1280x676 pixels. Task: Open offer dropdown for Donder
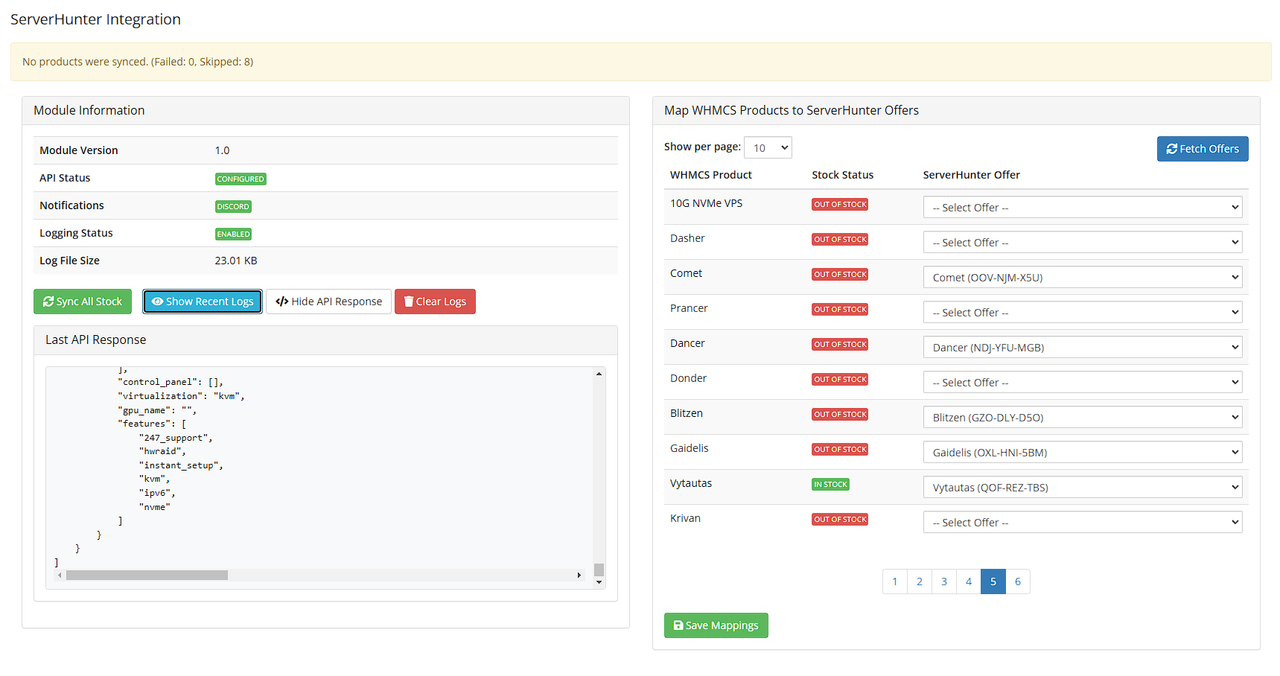(x=1083, y=382)
